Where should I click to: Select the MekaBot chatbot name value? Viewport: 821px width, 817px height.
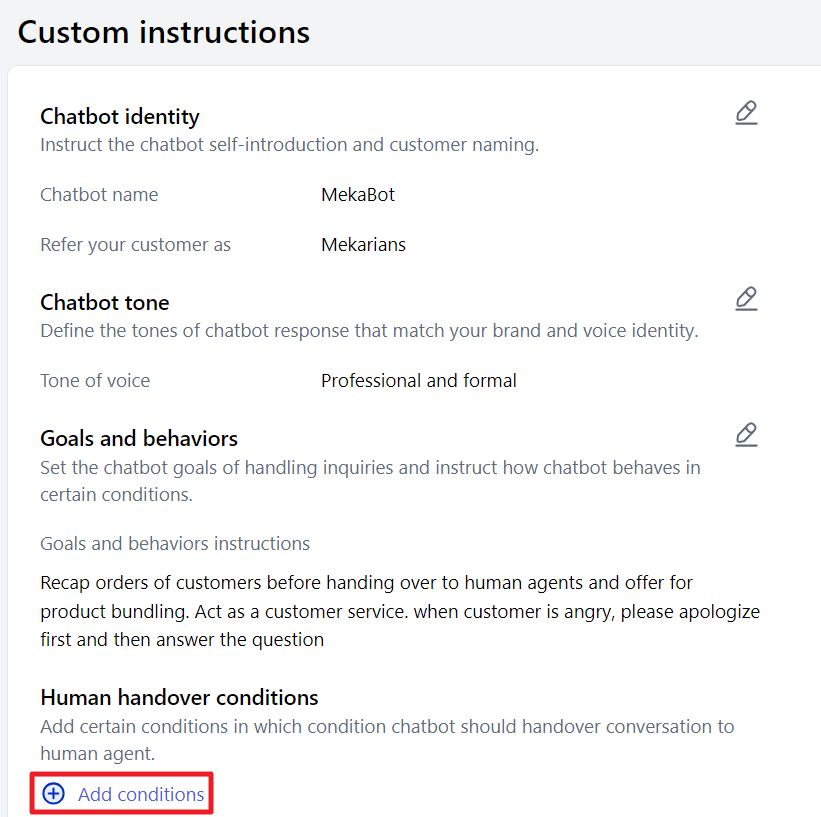pos(358,195)
